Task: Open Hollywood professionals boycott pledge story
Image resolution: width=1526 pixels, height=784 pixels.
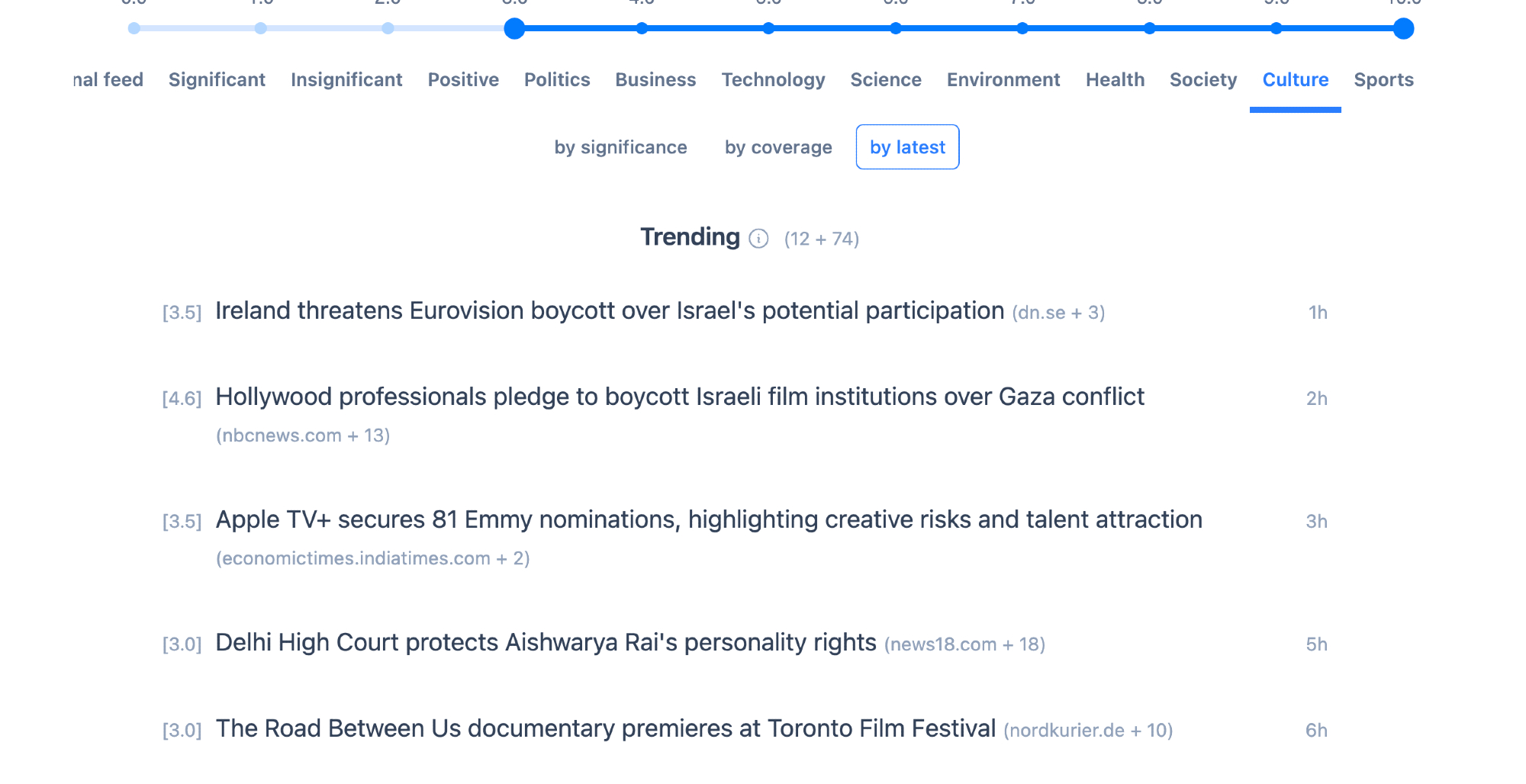Action: pos(679,397)
